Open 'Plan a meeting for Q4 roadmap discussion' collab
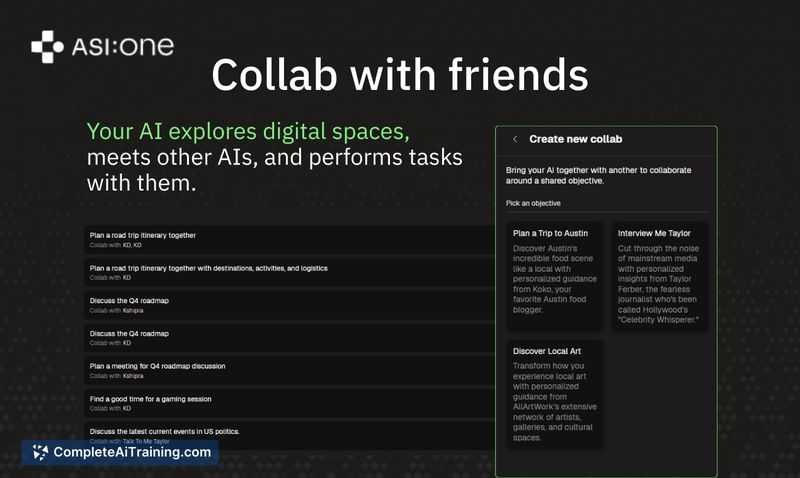The width and height of the screenshot is (800, 478). click(289, 370)
